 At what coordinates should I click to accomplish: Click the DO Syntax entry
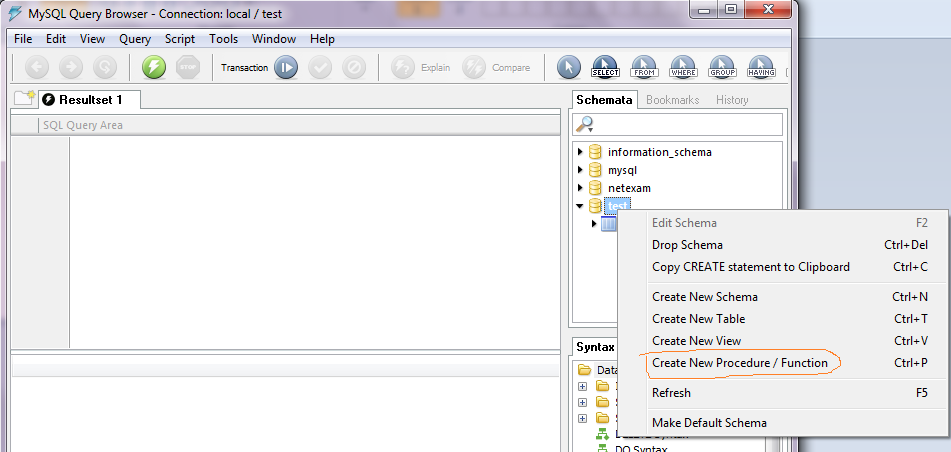[x=641, y=448]
